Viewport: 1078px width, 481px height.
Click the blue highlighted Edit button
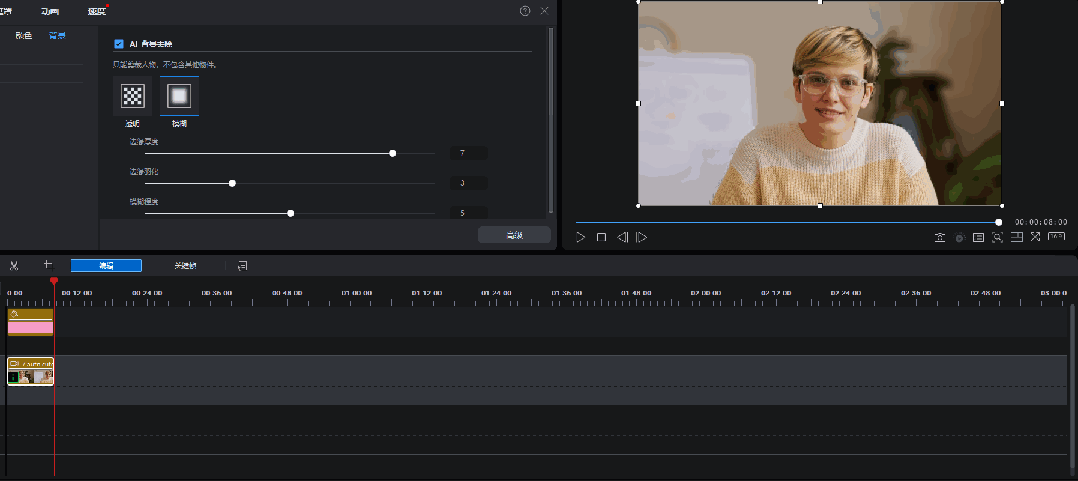[x=107, y=265]
